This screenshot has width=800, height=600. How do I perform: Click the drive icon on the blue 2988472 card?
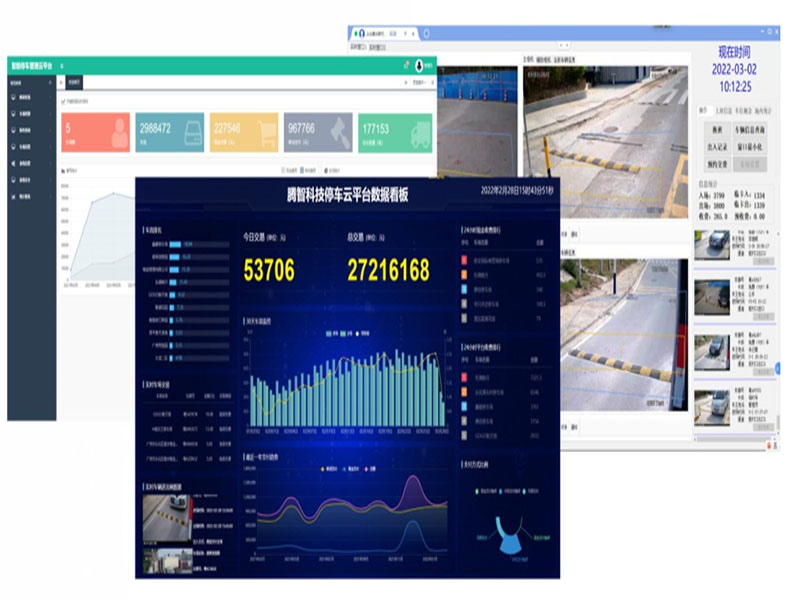[193, 131]
